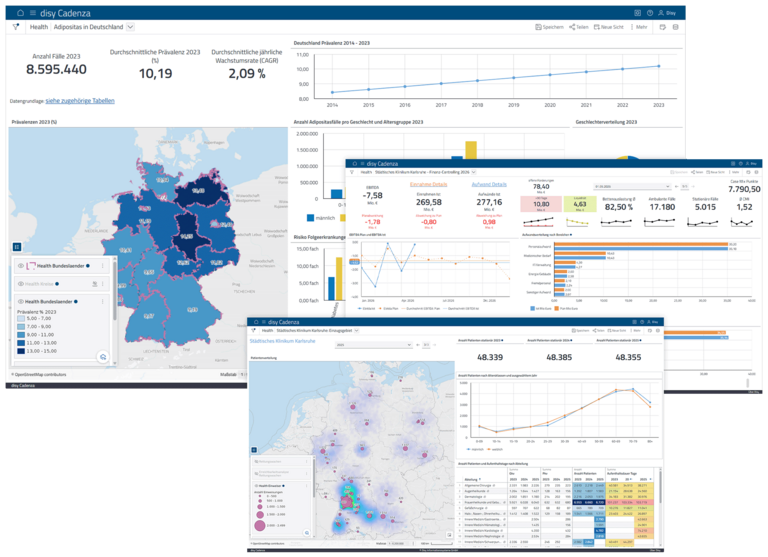
Task: Toggle visibility of first Health Bundeslaender layer
Action: [21, 266]
